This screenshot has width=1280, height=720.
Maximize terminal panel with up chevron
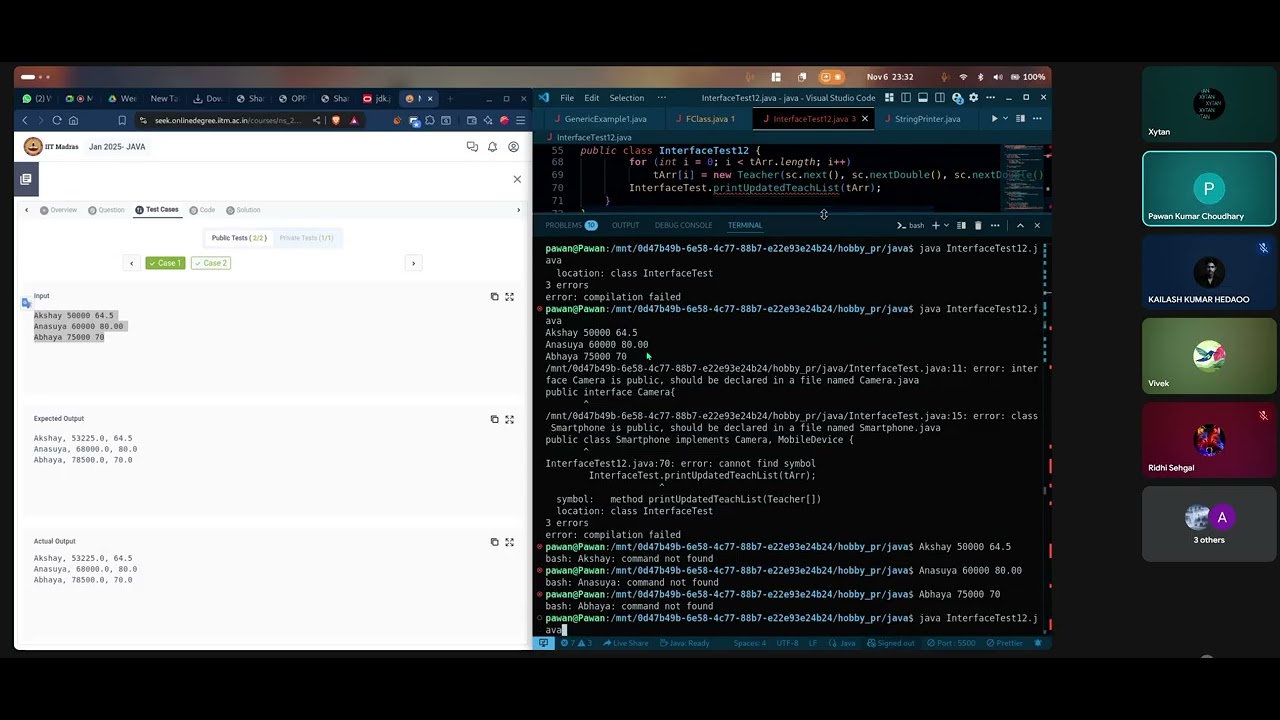[x=1020, y=225]
